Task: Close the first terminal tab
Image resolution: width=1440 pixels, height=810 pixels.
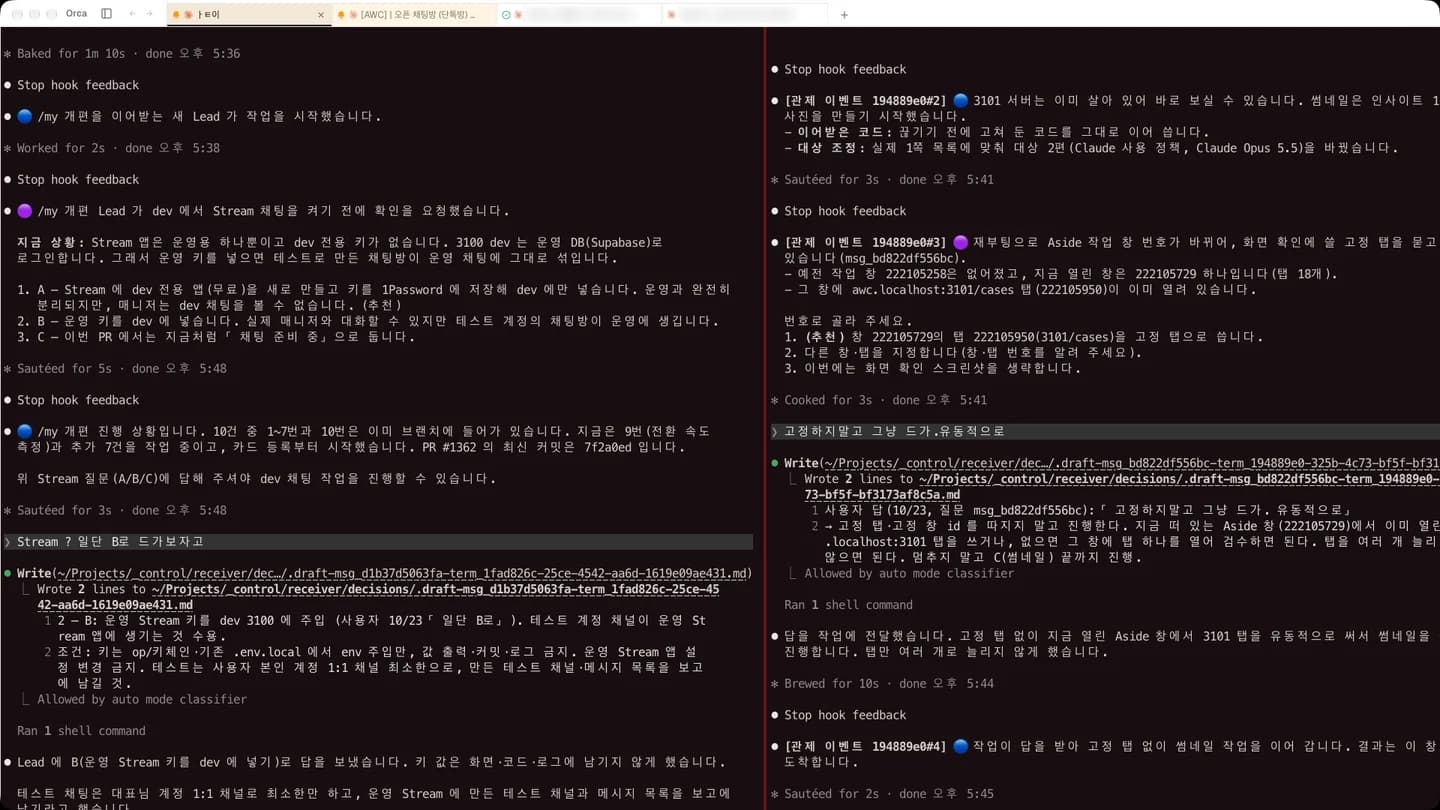Action: point(321,15)
